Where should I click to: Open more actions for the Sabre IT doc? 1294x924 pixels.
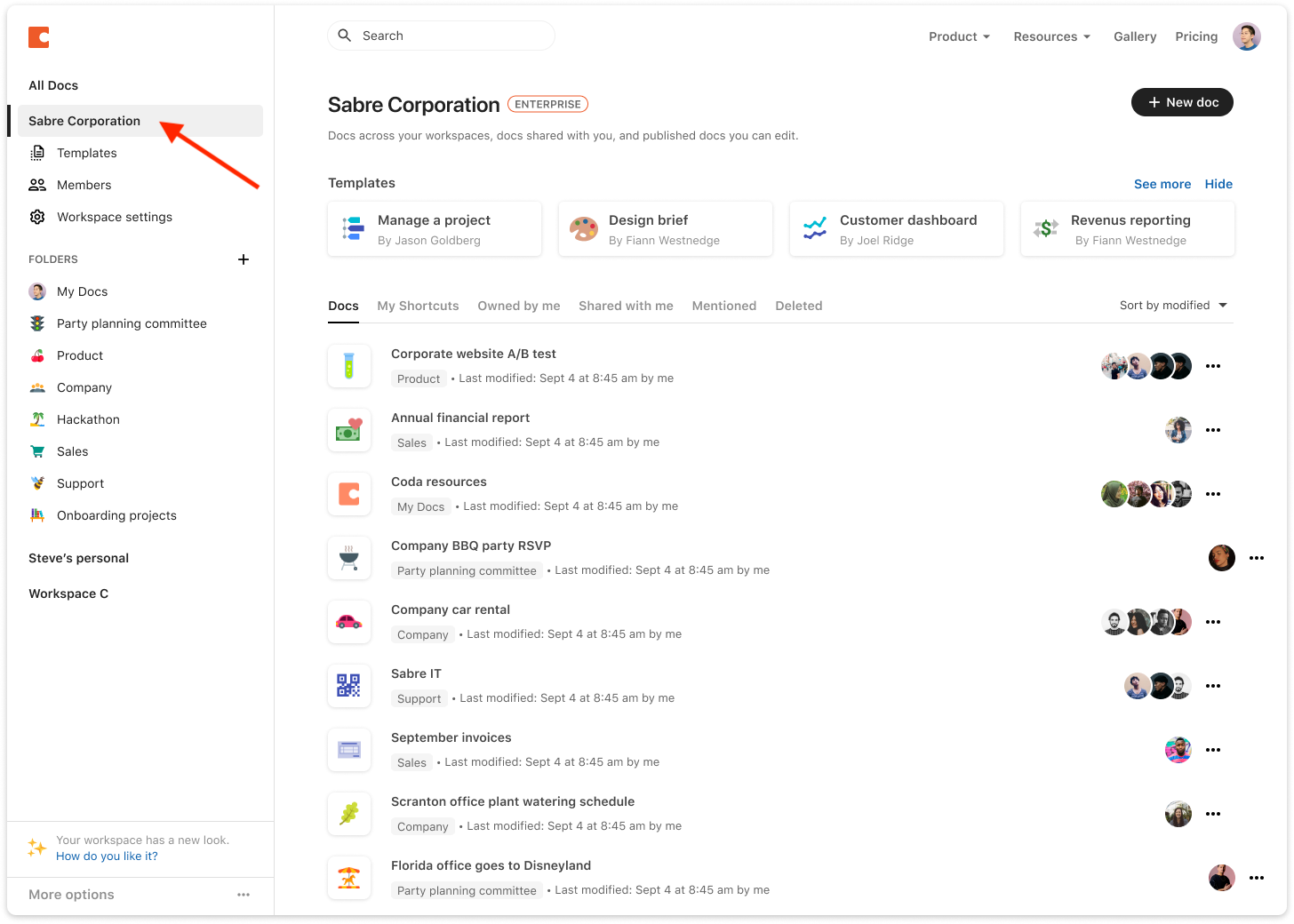(x=1213, y=686)
